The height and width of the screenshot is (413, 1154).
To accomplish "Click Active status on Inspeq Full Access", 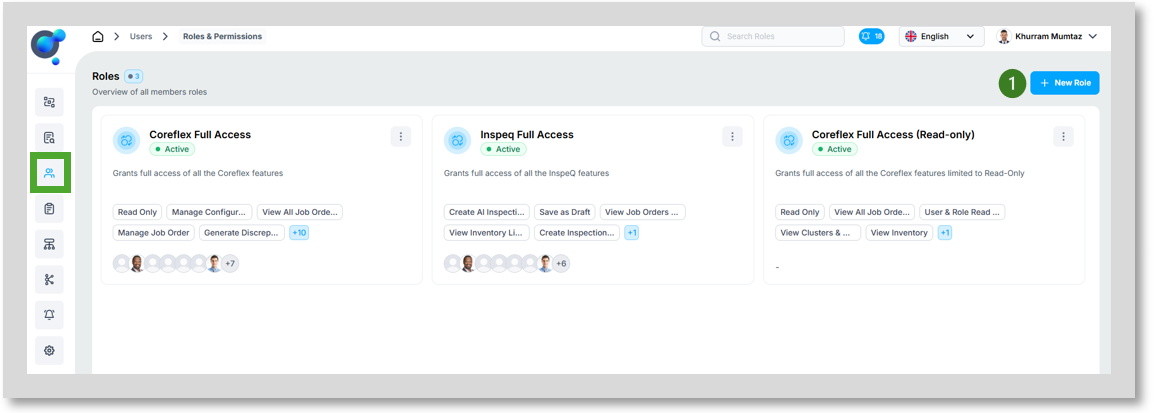I will 503,149.
